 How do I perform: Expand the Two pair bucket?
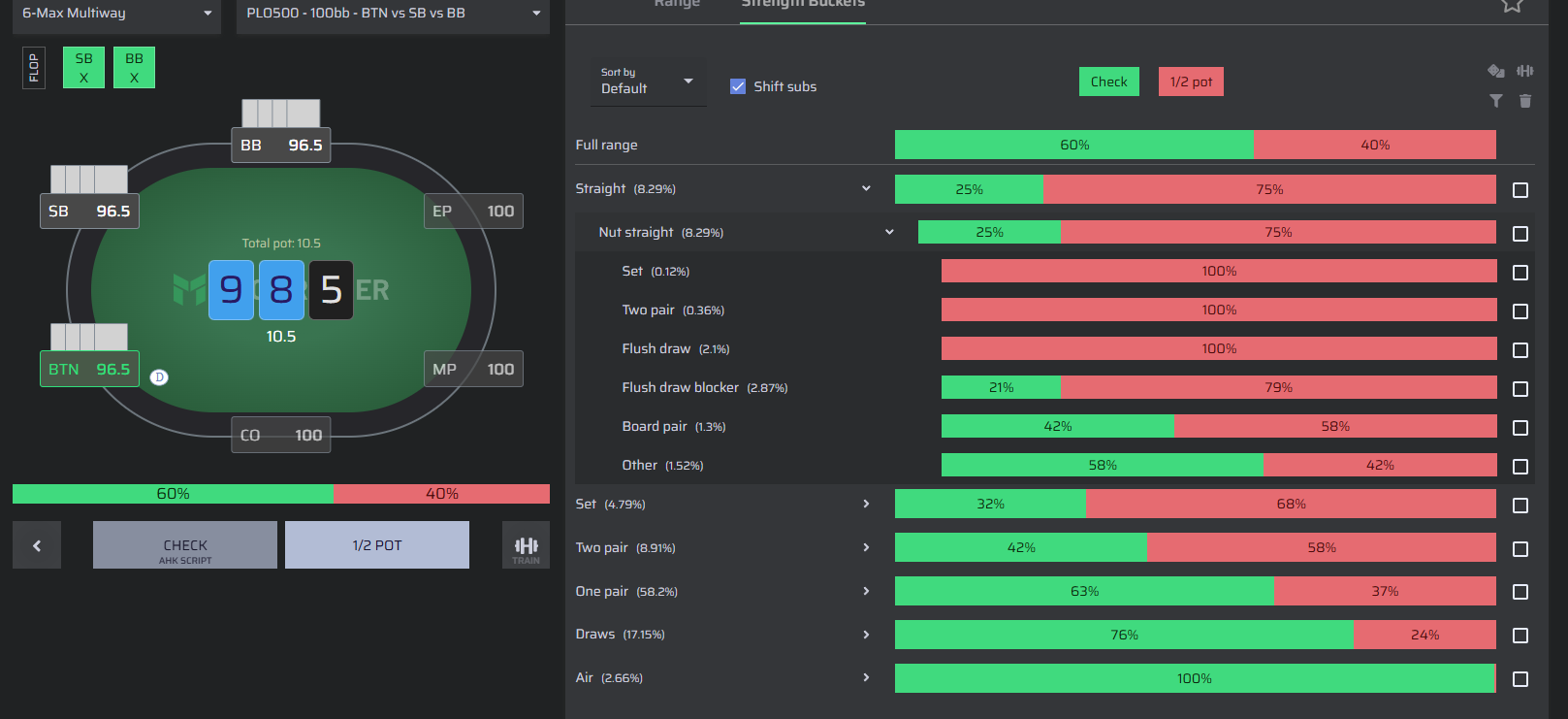point(866,547)
